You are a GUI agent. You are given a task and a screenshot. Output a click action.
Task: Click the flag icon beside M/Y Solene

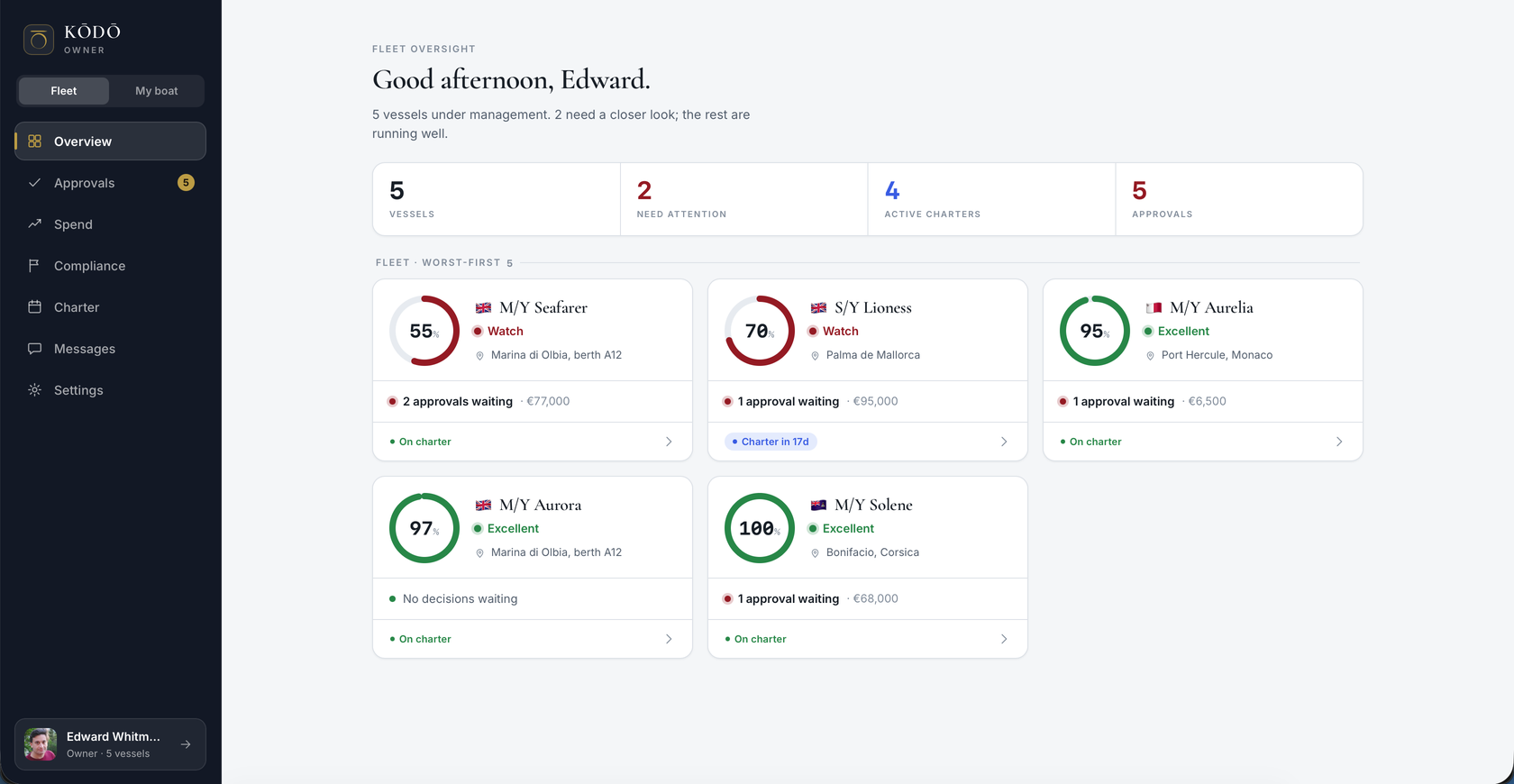tap(818, 506)
